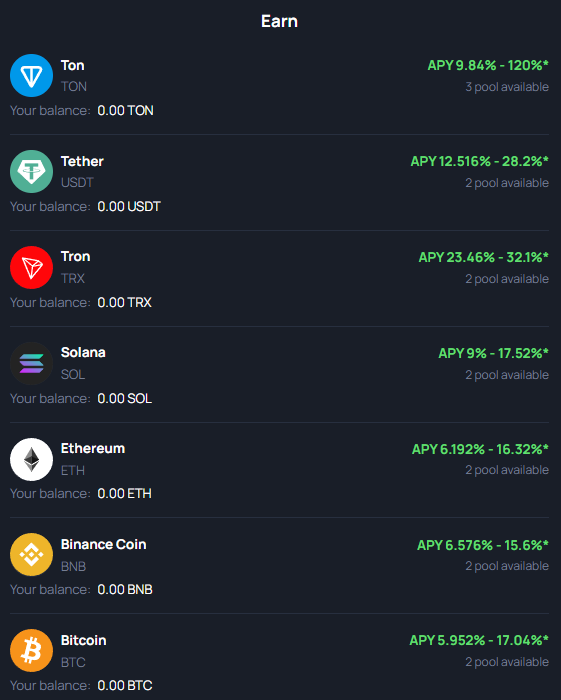The height and width of the screenshot is (700, 561).
Task: Click the yellow Binance Coin icon
Action: click(31, 554)
